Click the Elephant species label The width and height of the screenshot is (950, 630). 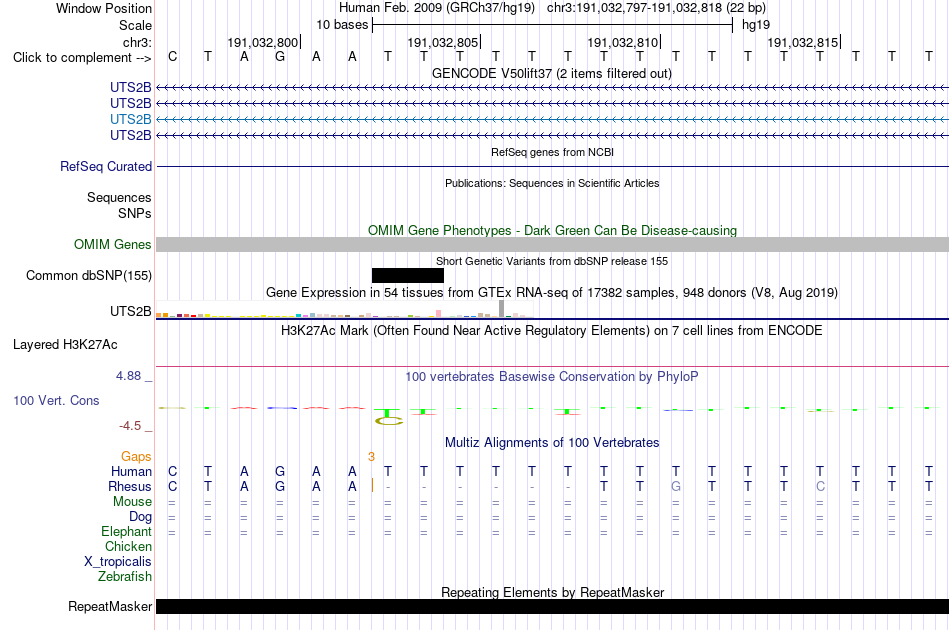tap(126, 531)
